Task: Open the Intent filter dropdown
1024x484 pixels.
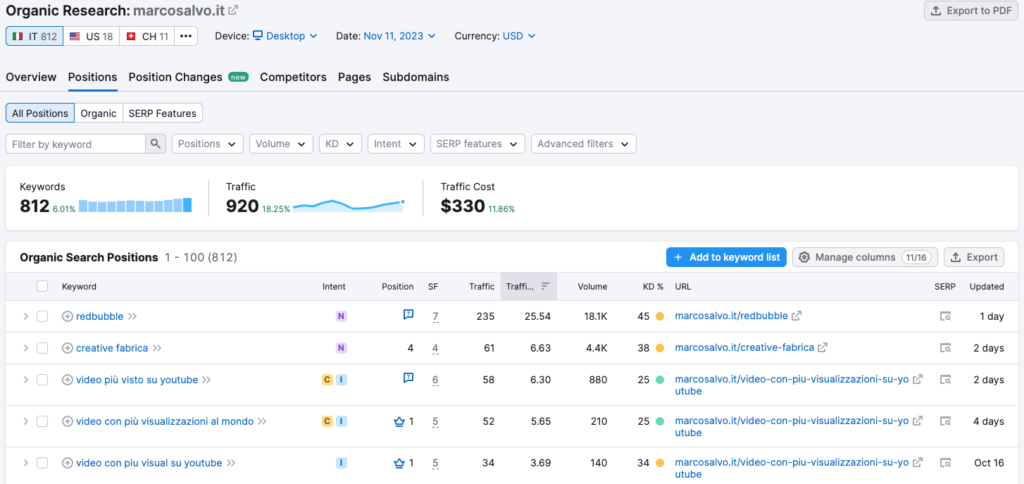Action: [396, 144]
